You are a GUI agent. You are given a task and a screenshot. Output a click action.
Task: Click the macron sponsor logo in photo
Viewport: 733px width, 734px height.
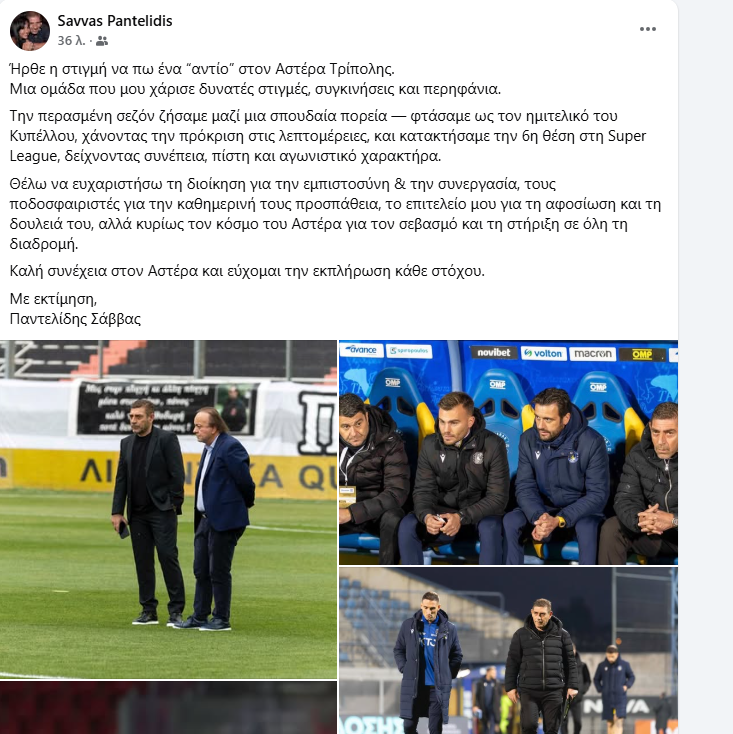(x=593, y=354)
